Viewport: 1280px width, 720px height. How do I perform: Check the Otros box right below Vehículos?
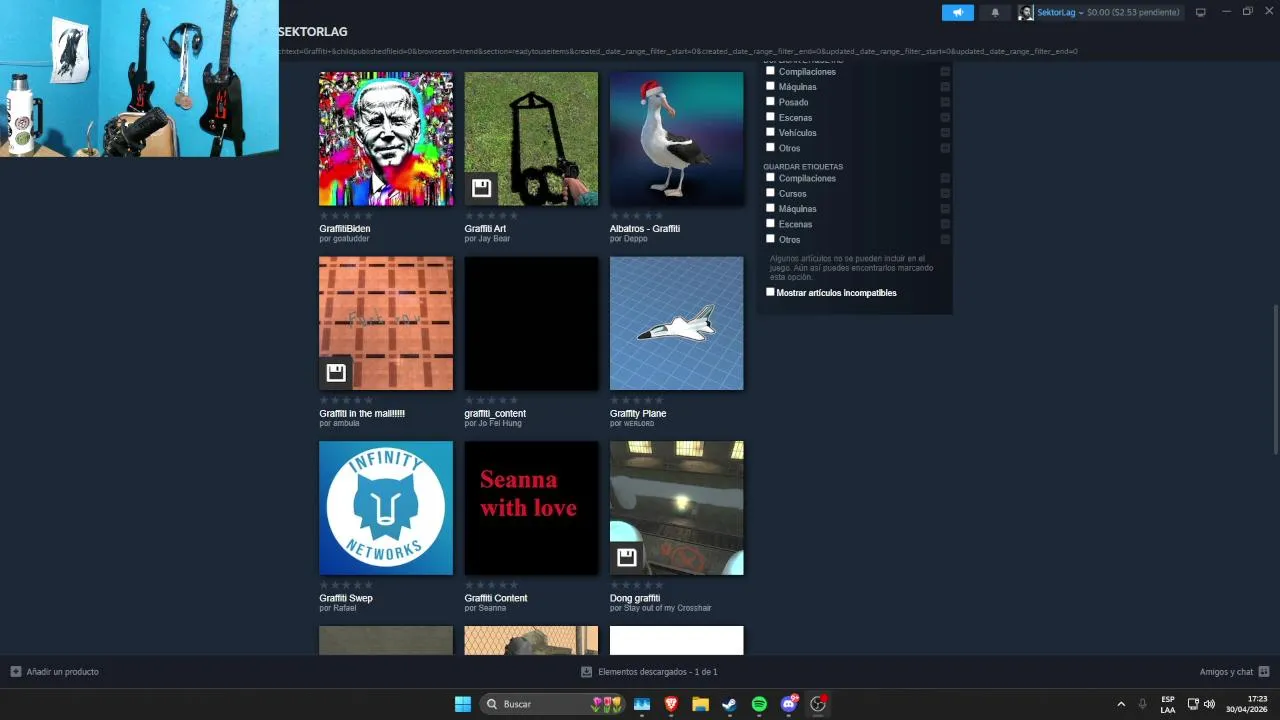770,147
